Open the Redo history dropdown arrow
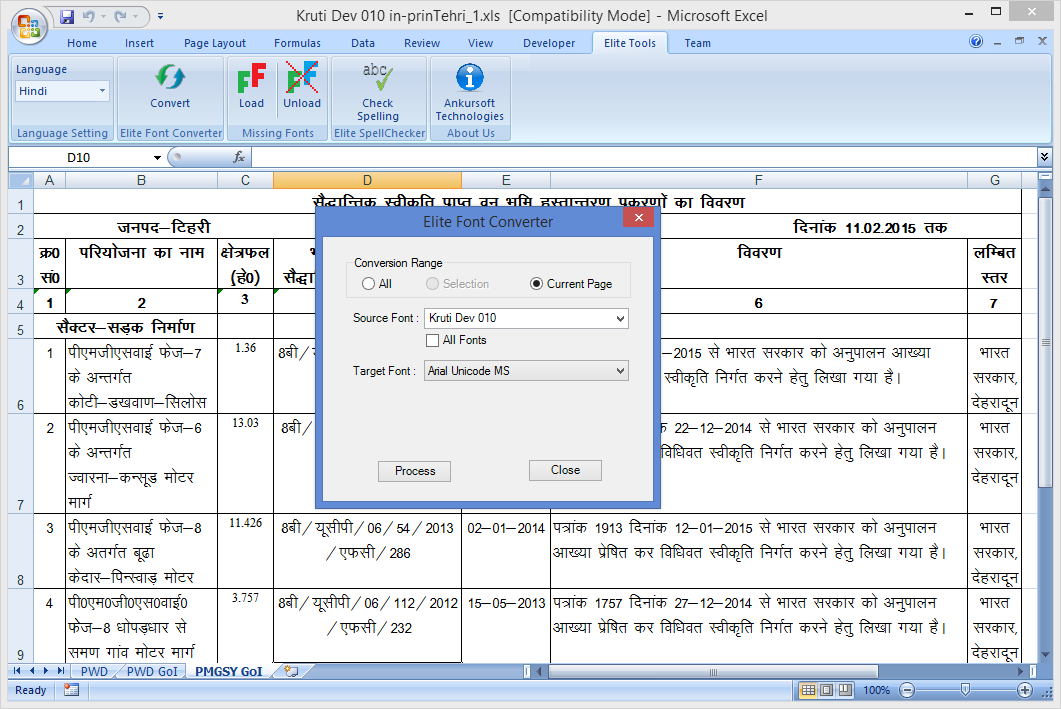The width and height of the screenshot is (1061, 709). 135,16
